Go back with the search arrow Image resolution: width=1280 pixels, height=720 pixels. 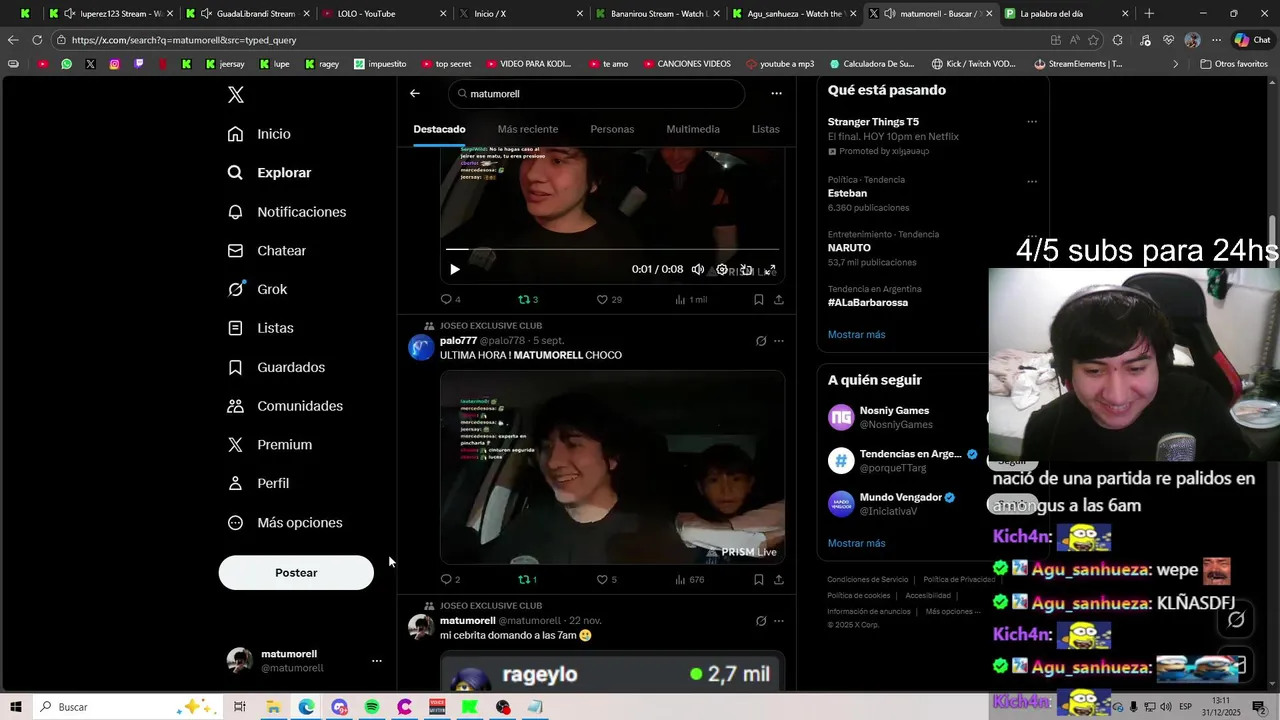tap(415, 94)
